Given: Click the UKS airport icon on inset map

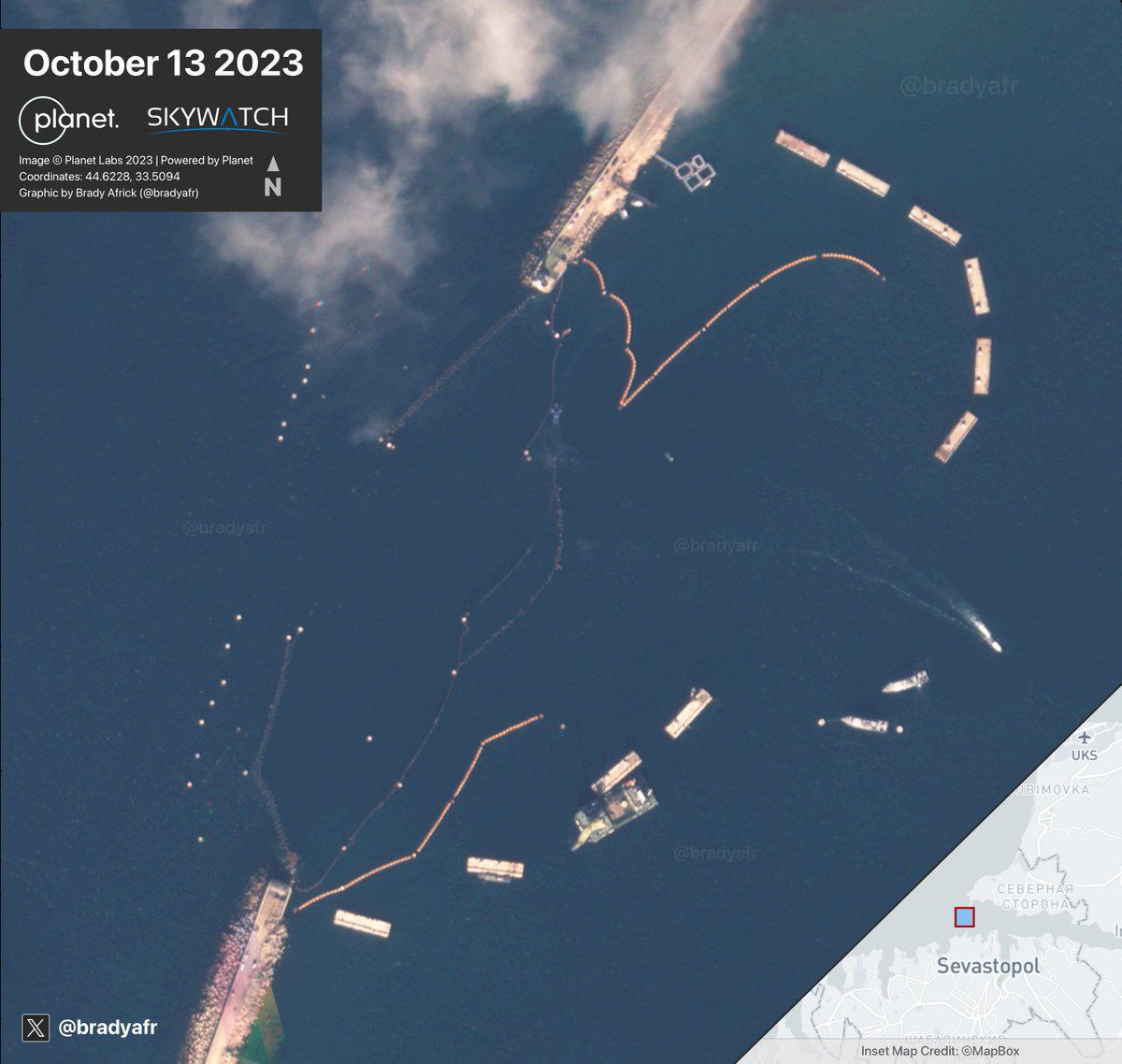Looking at the screenshot, I should (x=1083, y=738).
